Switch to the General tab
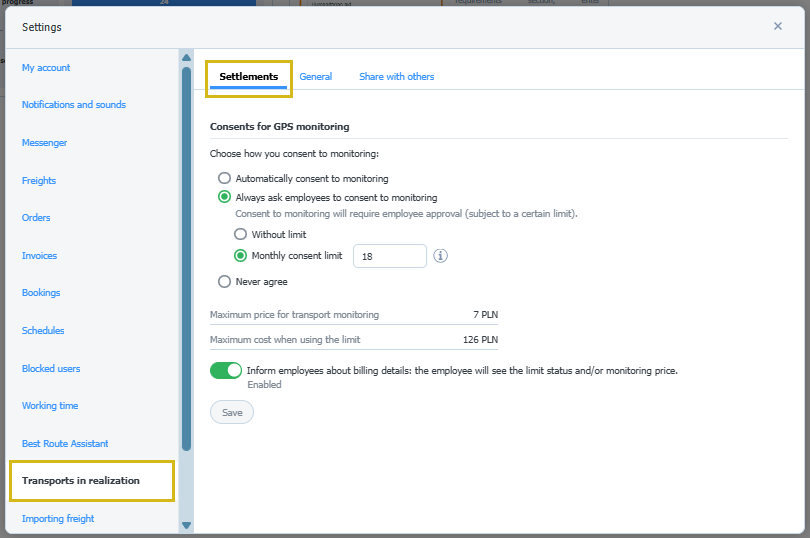The width and height of the screenshot is (810, 538). (315, 77)
